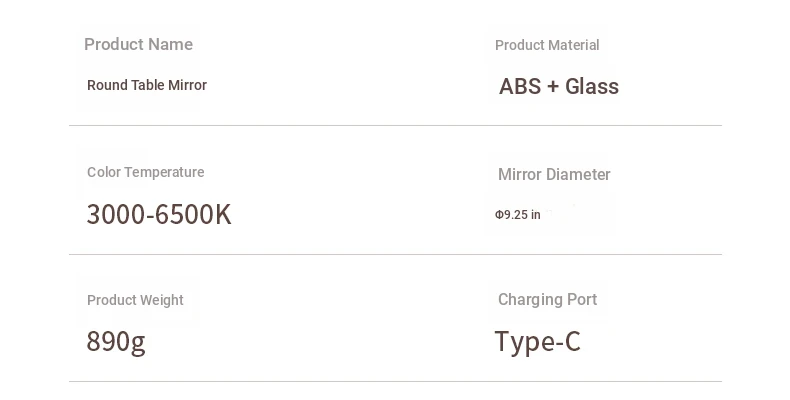Click the divider line below 890g
The image size is (790, 400).
[x=395, y=382]
